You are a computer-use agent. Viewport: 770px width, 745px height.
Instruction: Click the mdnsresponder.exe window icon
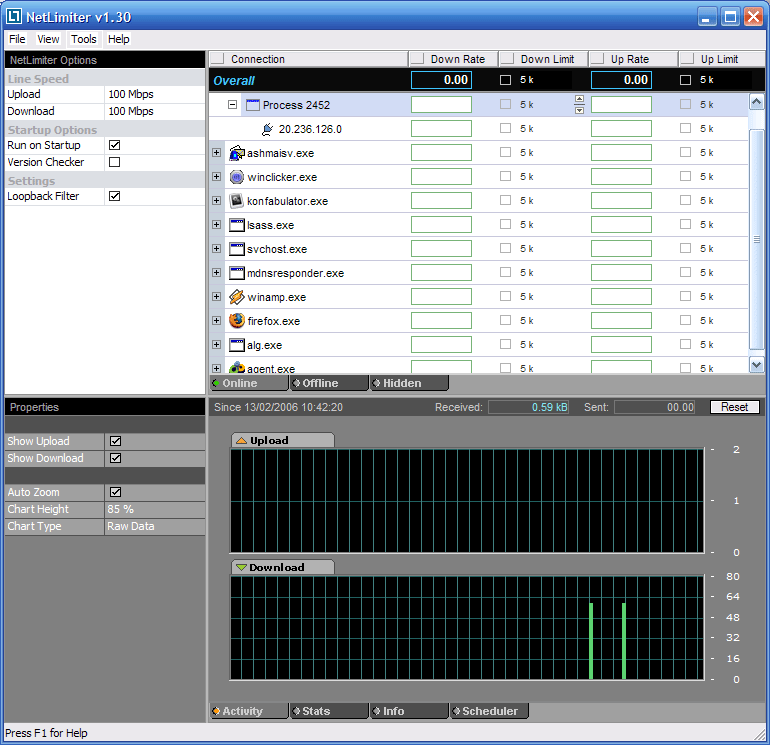pos(237,273)
